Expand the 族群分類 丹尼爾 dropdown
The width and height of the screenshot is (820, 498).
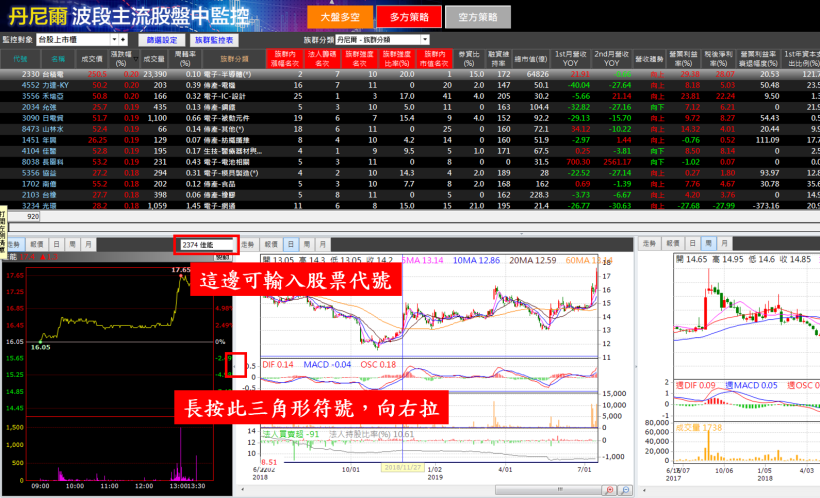[425, 40]
